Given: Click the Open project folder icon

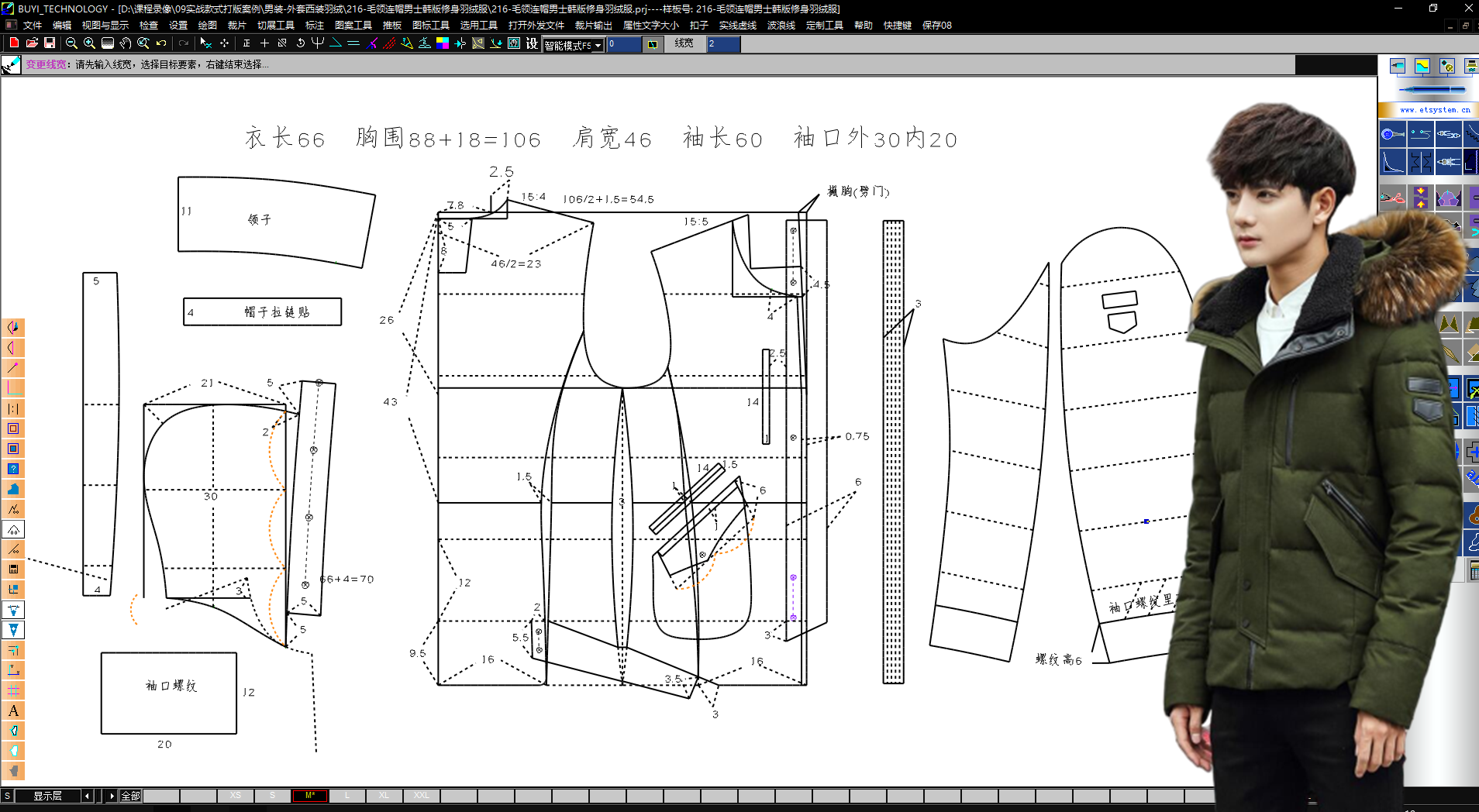Looking at the screenshot, I should coord(32,43).
